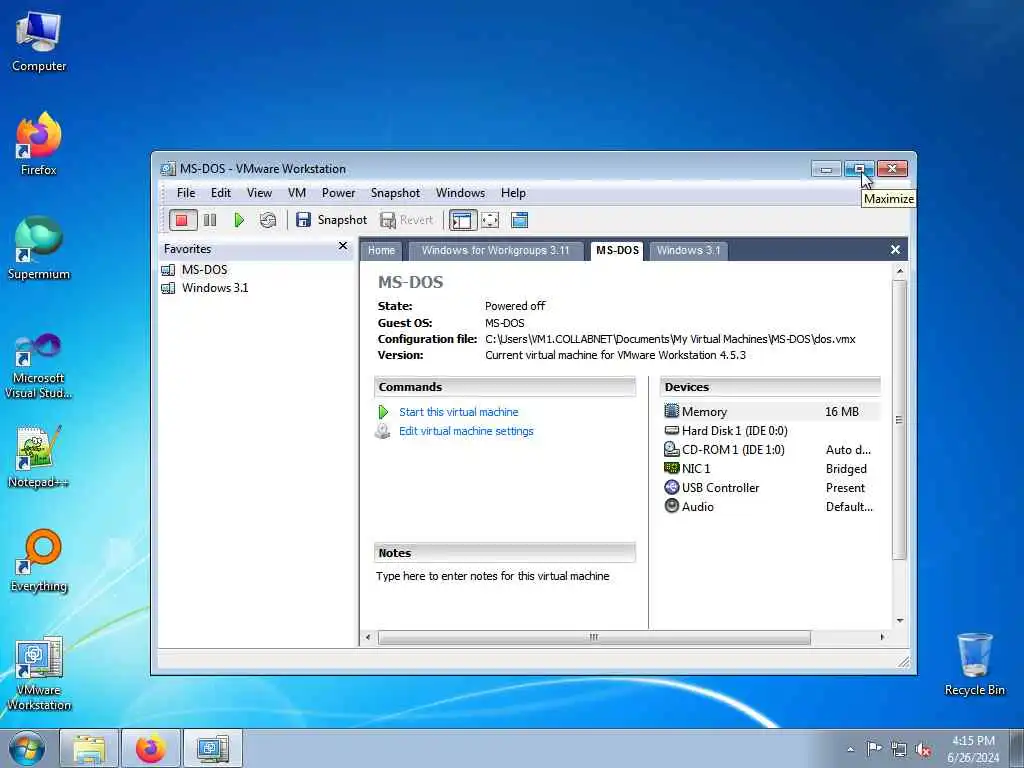Click the NIC network card icon
This screenshot has width=1024, height=768.
[671, 468]
